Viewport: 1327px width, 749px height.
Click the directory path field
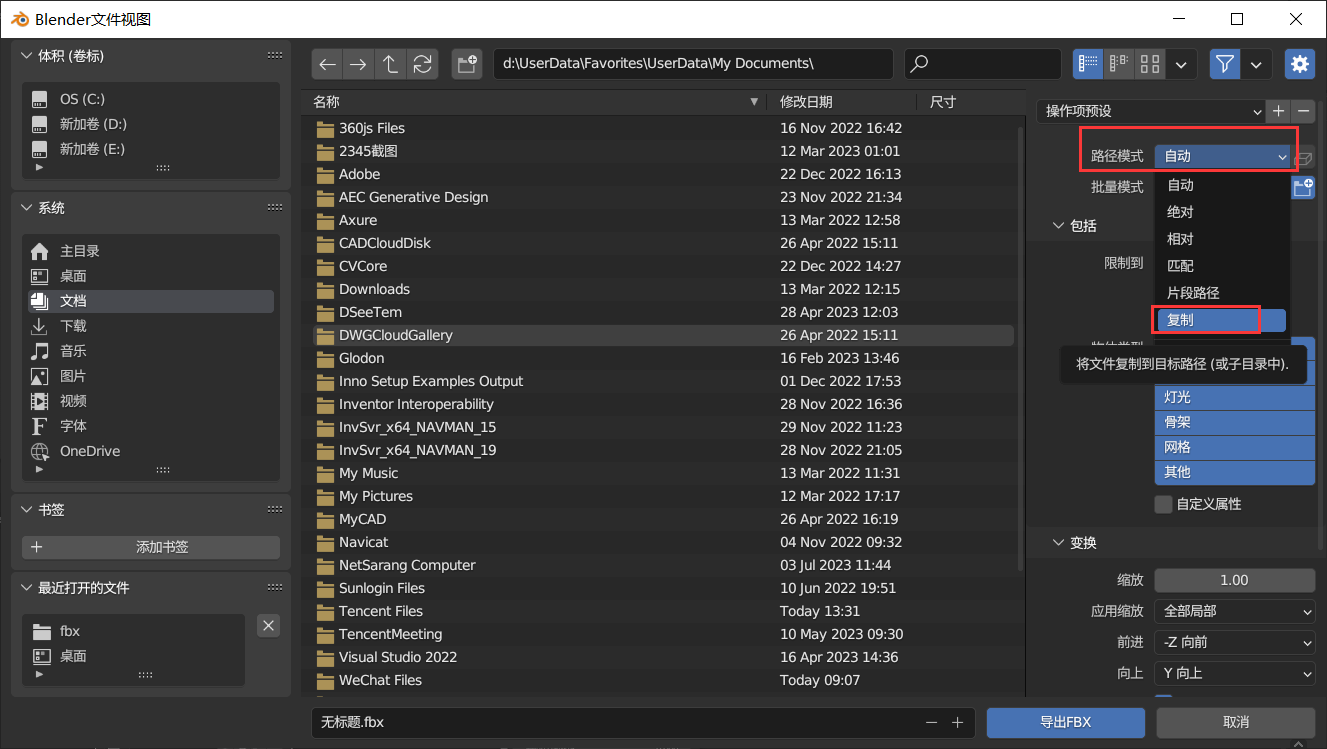693,64
